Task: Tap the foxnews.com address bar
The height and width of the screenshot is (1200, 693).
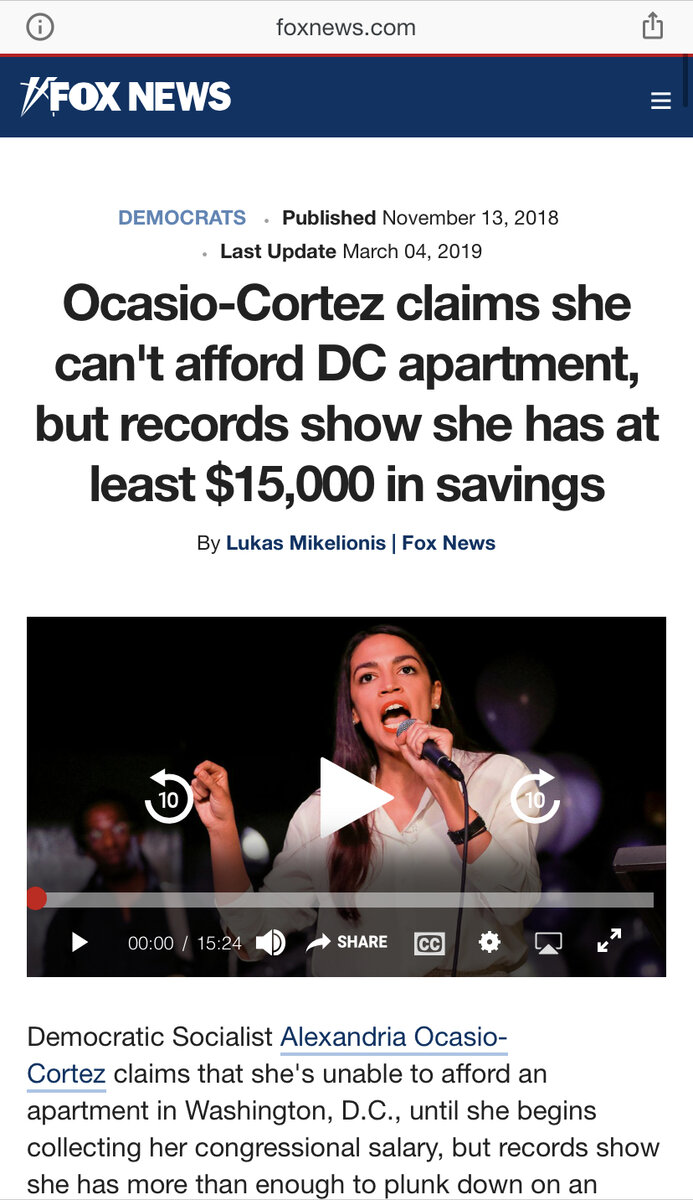Action: (346, 27)
